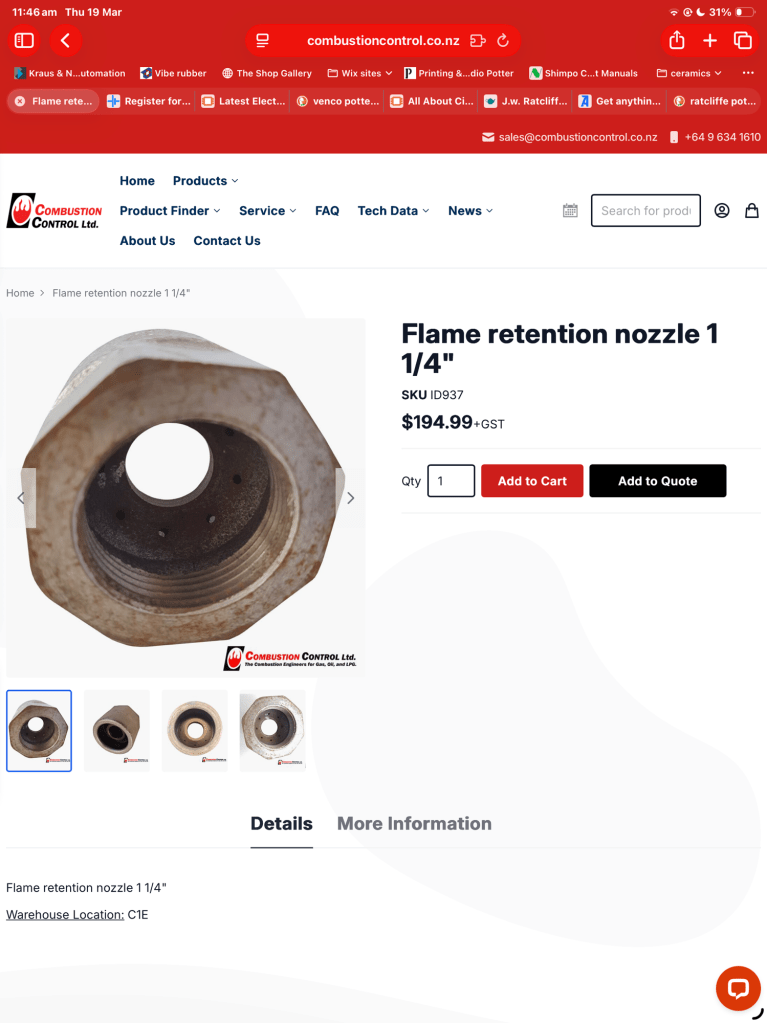Open the user account icon
767x1023 pixels.
point(721,210)
